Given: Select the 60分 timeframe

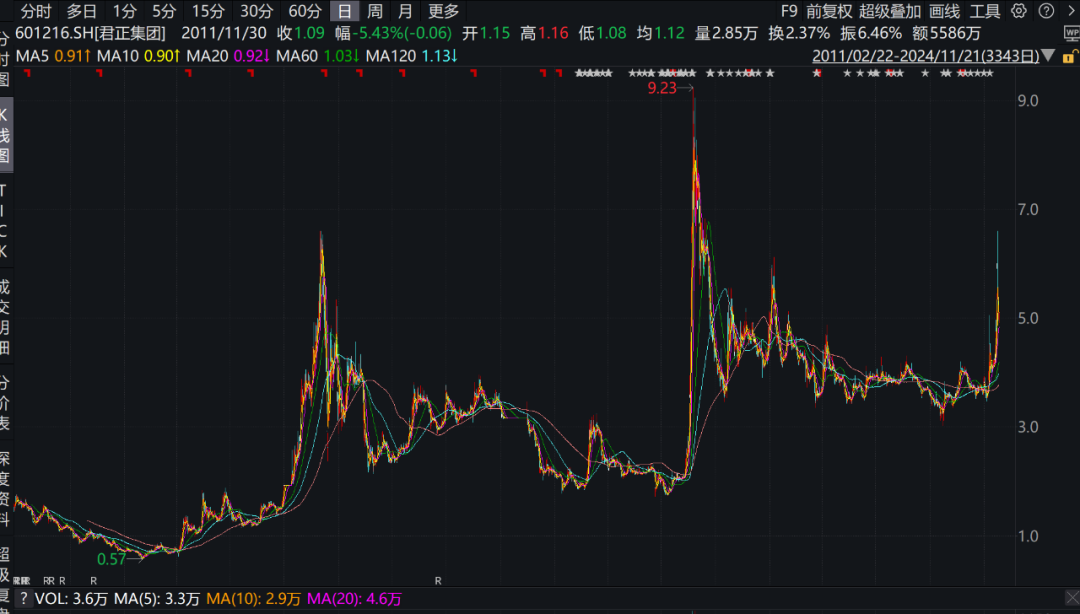Looking at the screenshot, I should [x=304, y=12].
